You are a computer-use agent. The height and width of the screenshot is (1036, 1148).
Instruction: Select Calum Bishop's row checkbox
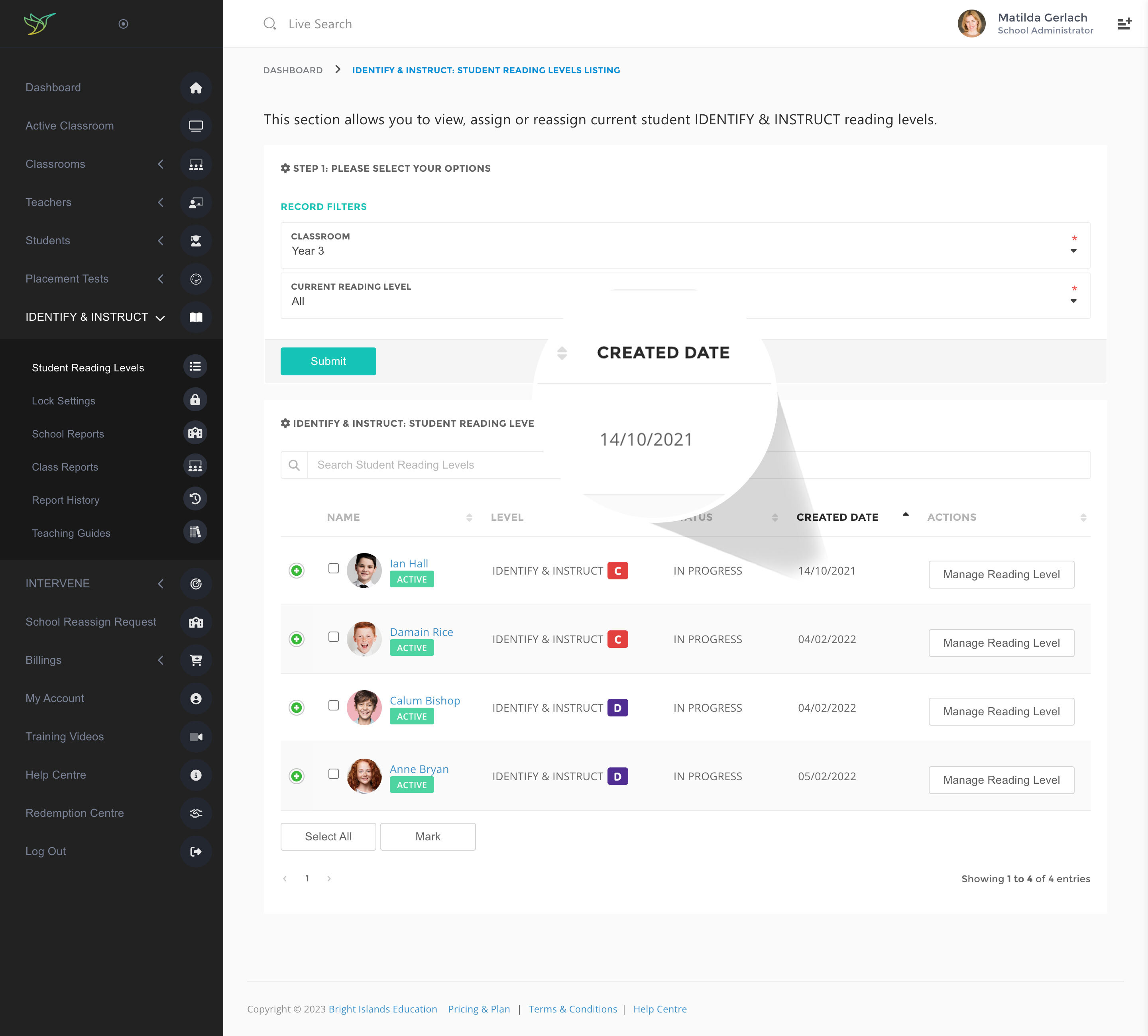click(334, 705)
